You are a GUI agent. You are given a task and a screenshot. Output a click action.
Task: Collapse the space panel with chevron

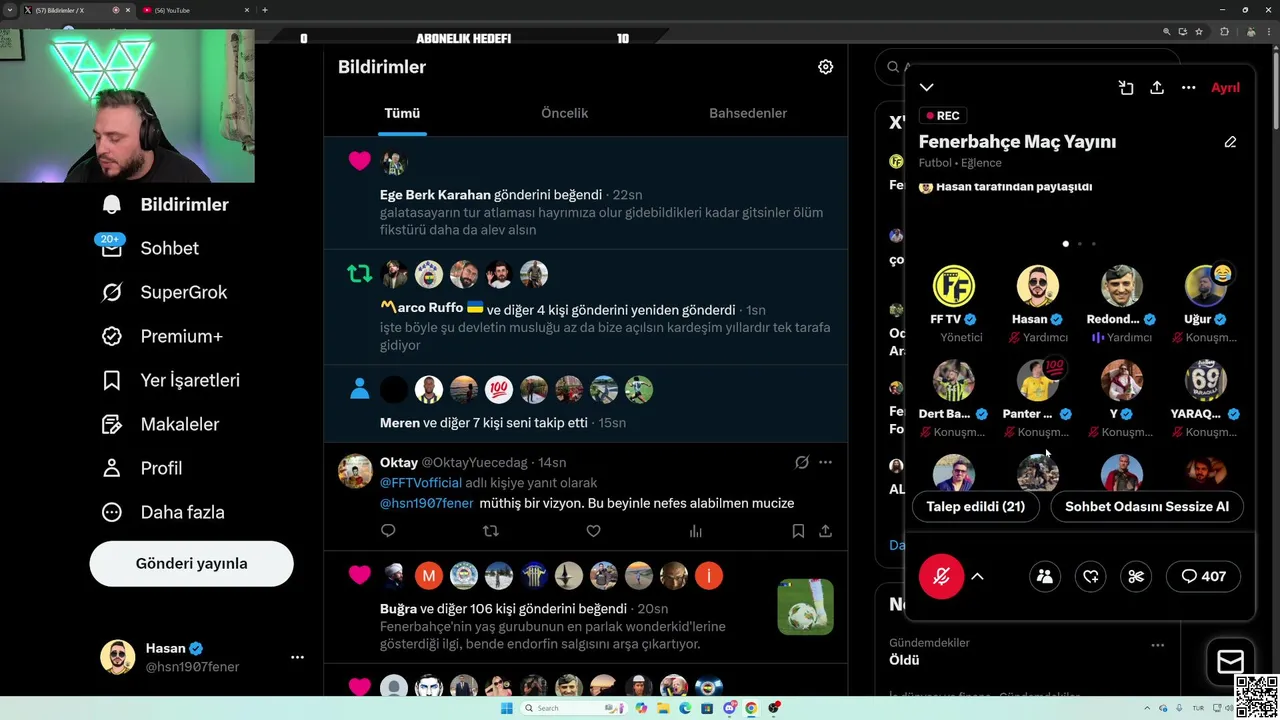[927, 88]
